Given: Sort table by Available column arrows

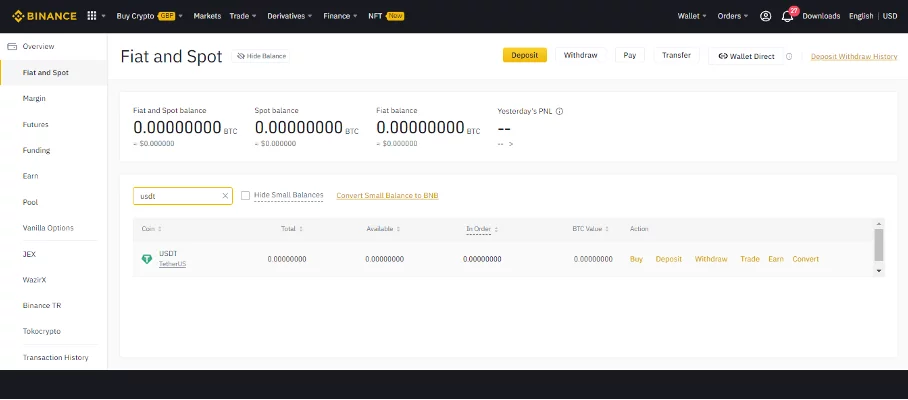Looking at the screenshot, I should point(398,229).
